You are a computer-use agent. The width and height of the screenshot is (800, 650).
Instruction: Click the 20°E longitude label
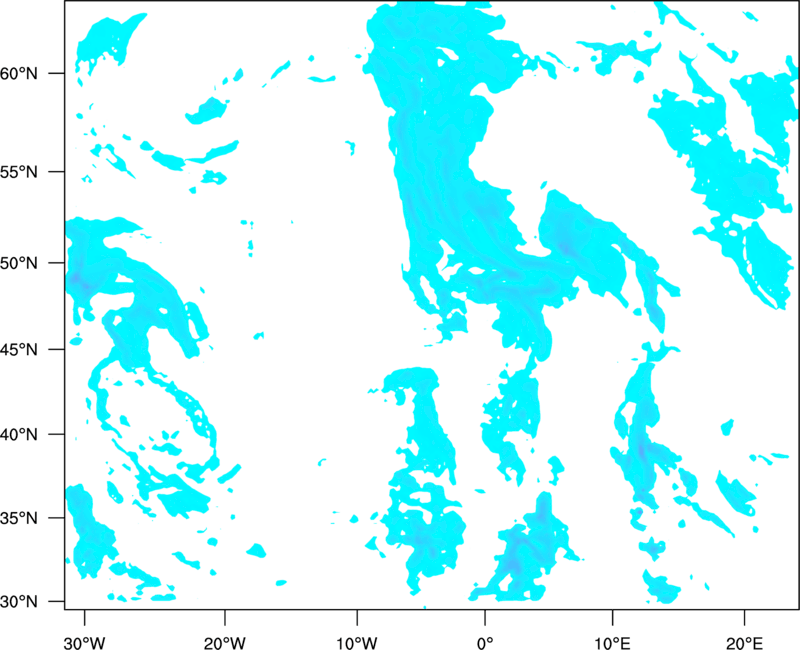click(744, 643)
